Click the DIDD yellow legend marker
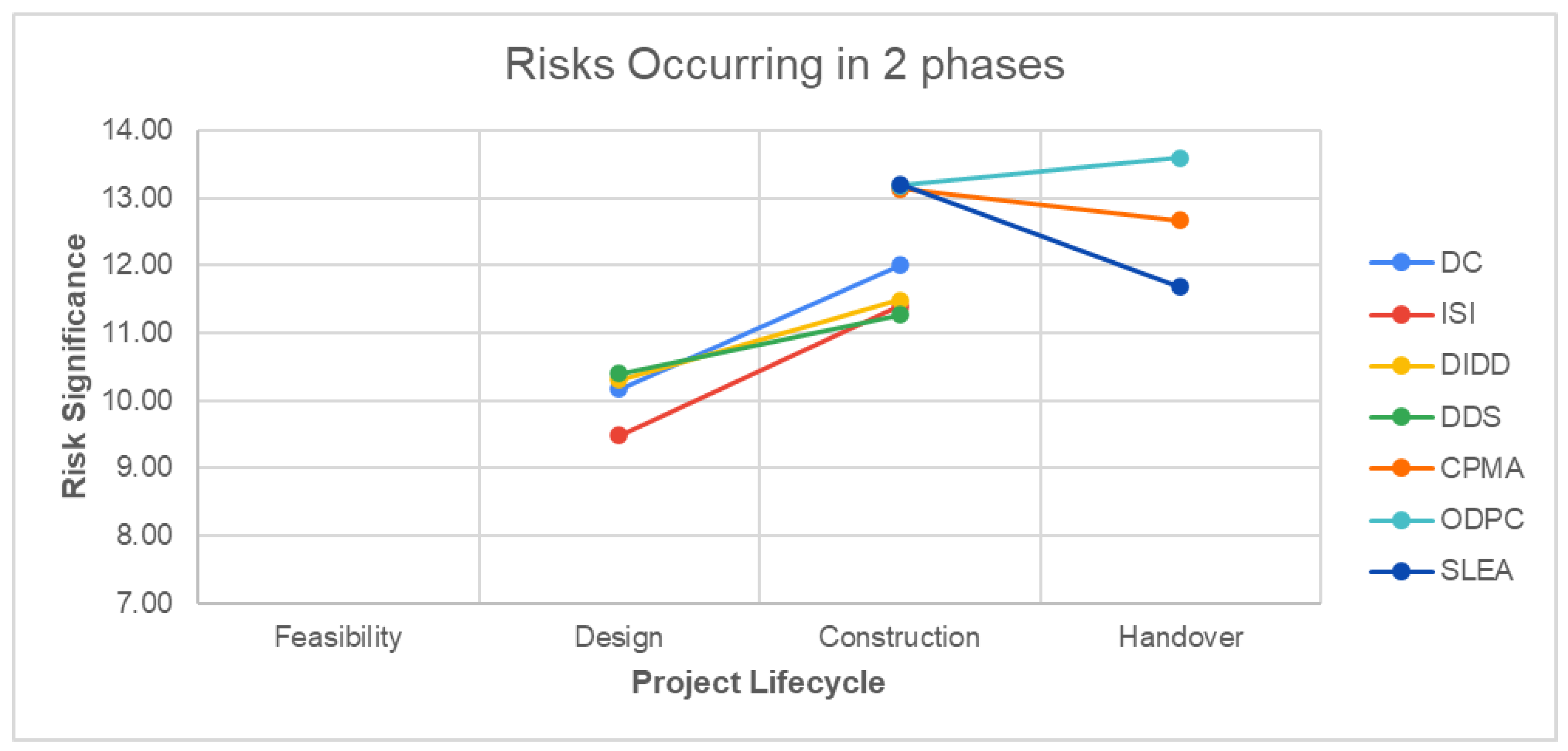This screenshot has height=751, width=1568. coord(1401,366)
